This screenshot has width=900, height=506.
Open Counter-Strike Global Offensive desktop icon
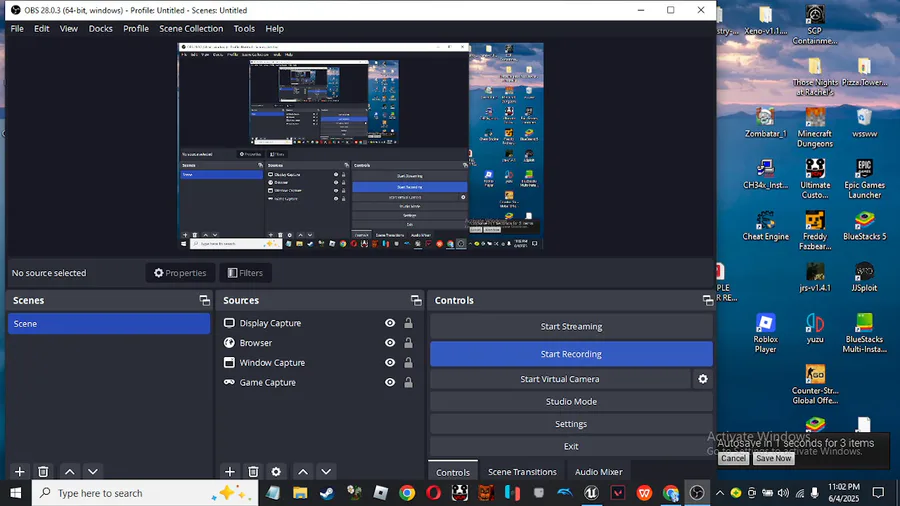(x=815, y=384)
